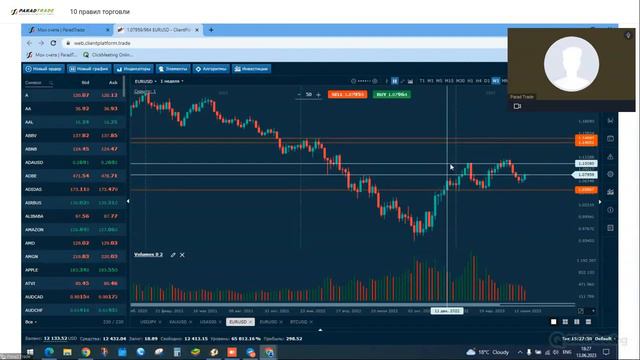The width and height of the screenshot is (640, 360).
Task: Click the Новый график button
Action: 89,69
